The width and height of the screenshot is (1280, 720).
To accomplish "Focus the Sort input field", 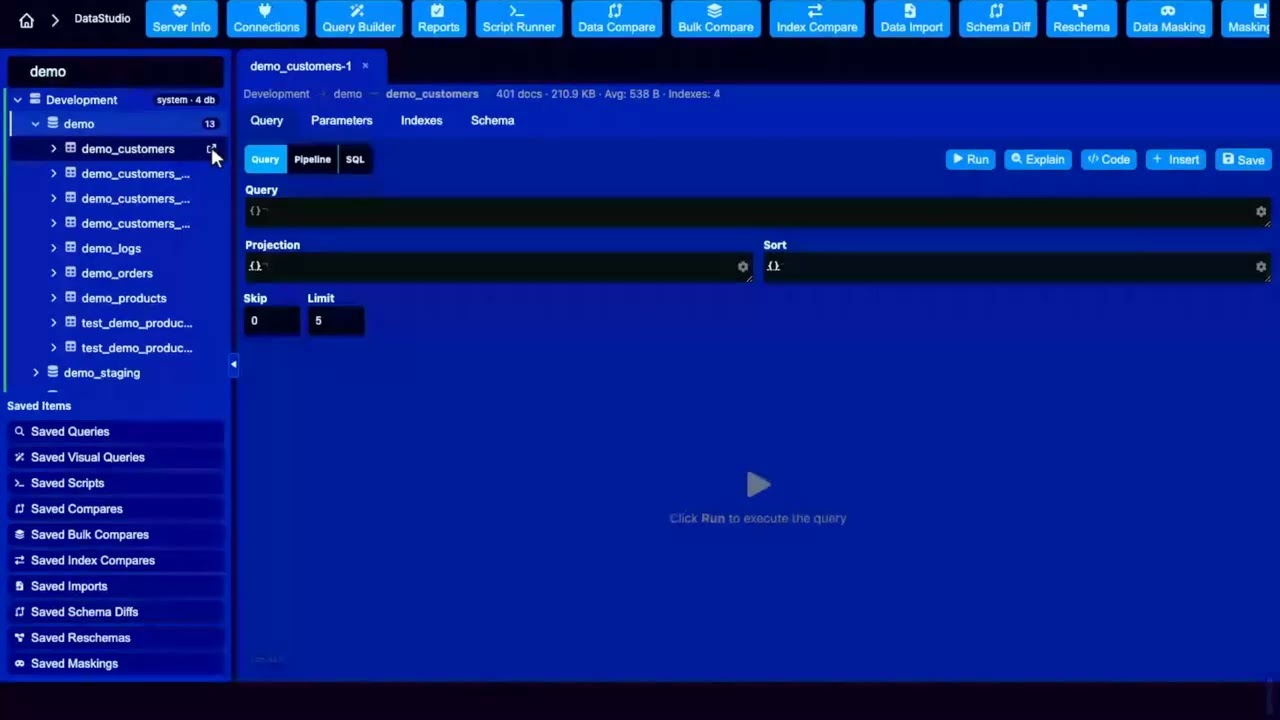I will click(x=1017, y=266).
